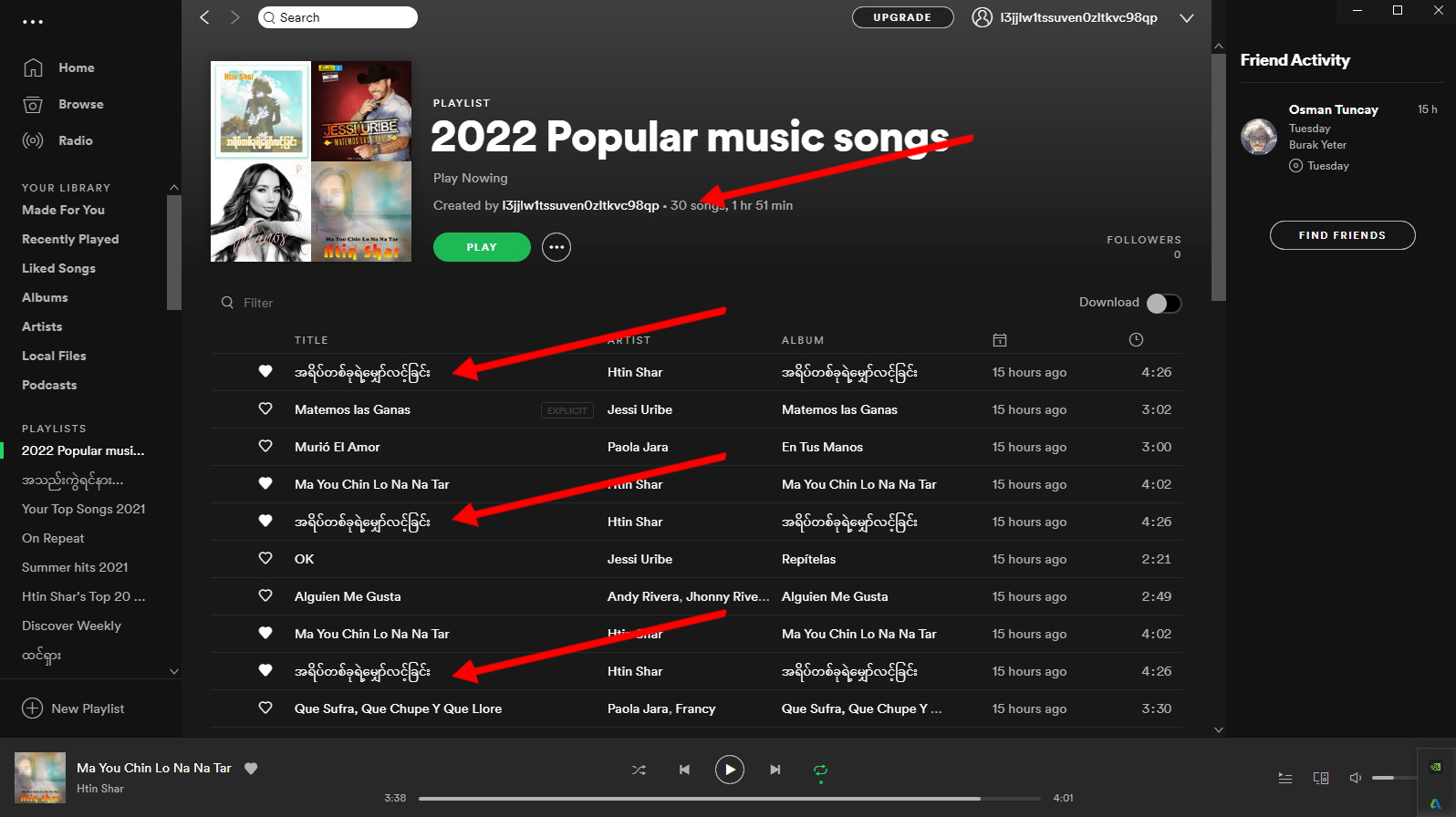Viewport: 1456px width, 817px height.
Task: Expand the account dropdown chevron
Action: (1186, 18)
